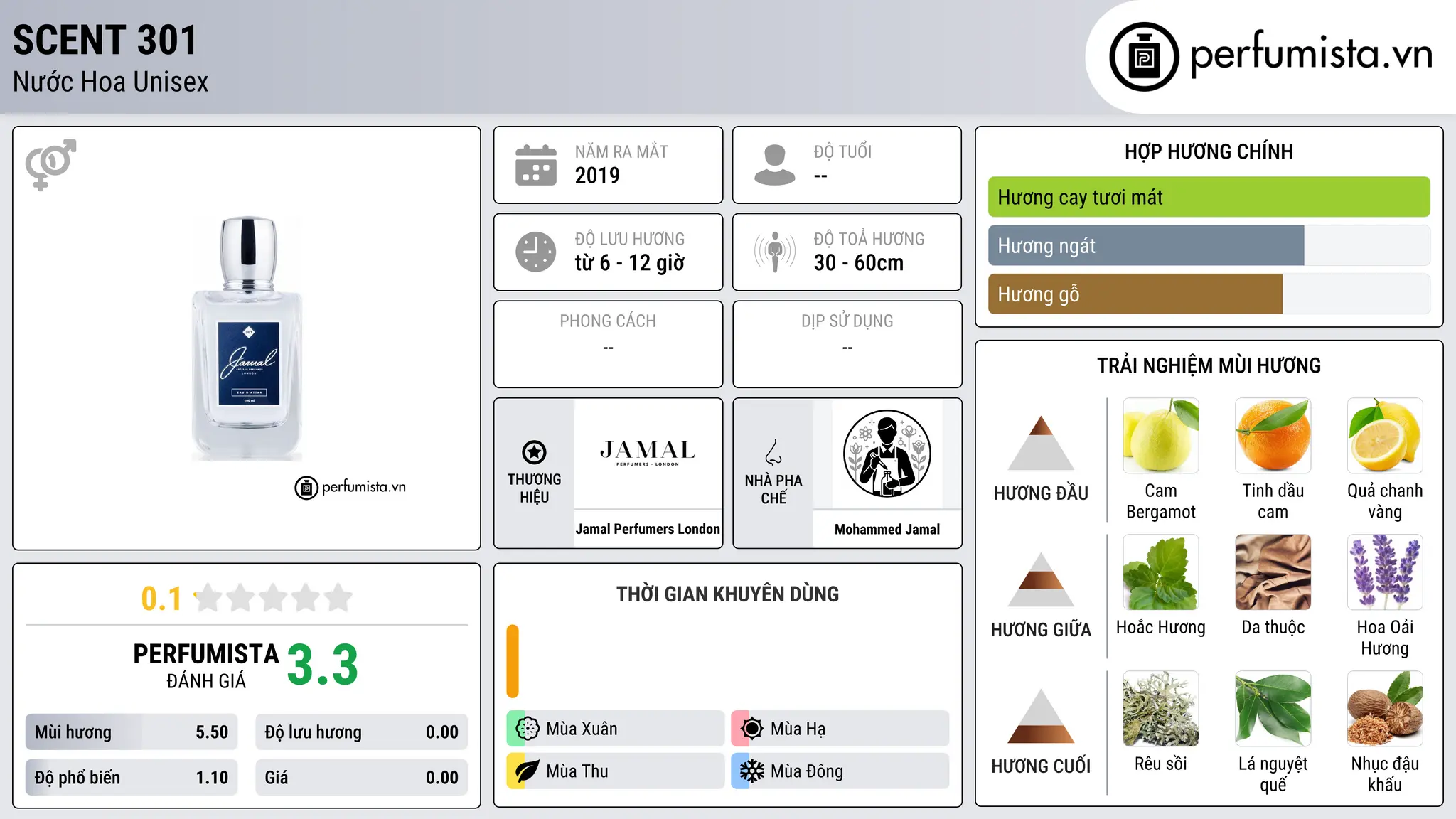Click the brown Hương gỗ bar

(x=1135, y=294)
